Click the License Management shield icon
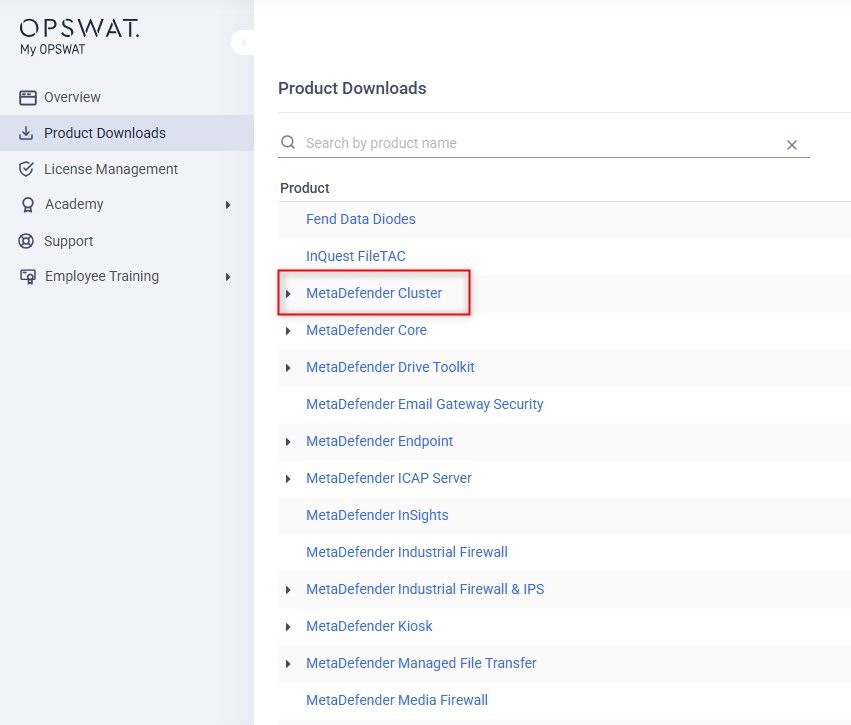 (27, 169)
